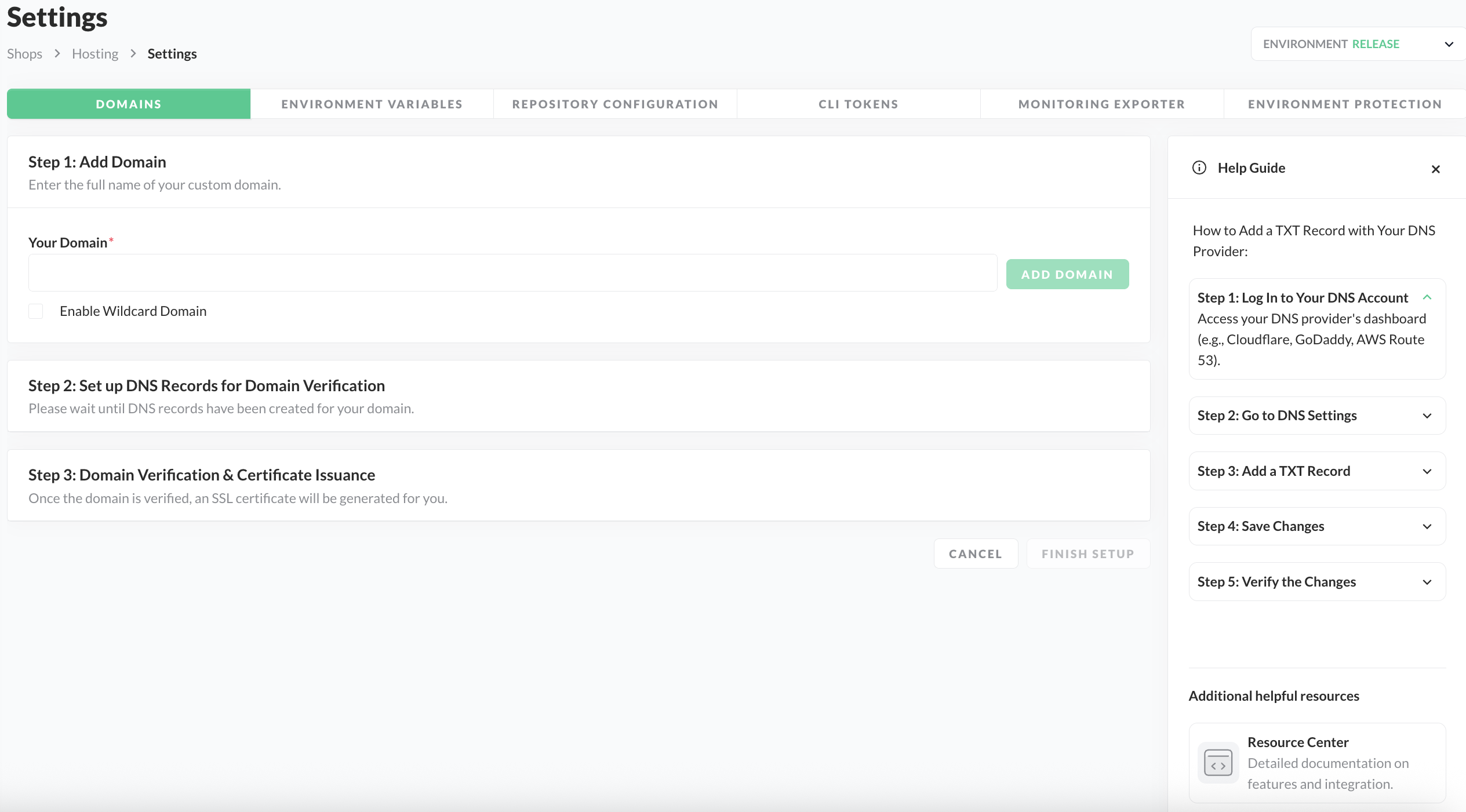Expand Step 5: Verify the Changes

click(1427, 582)
